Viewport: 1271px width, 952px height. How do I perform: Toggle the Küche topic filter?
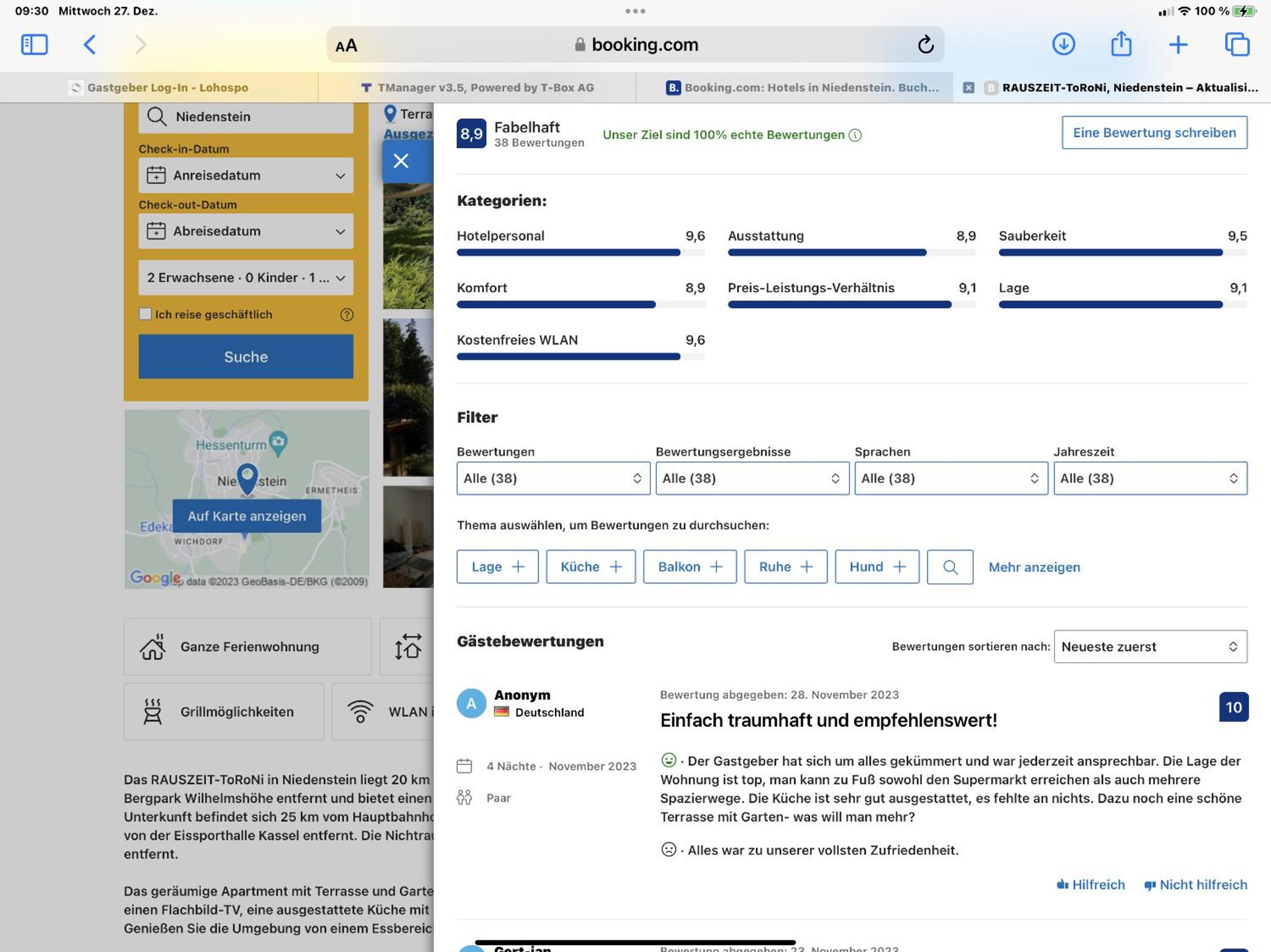pyautogui.click(x=591, y=567)
